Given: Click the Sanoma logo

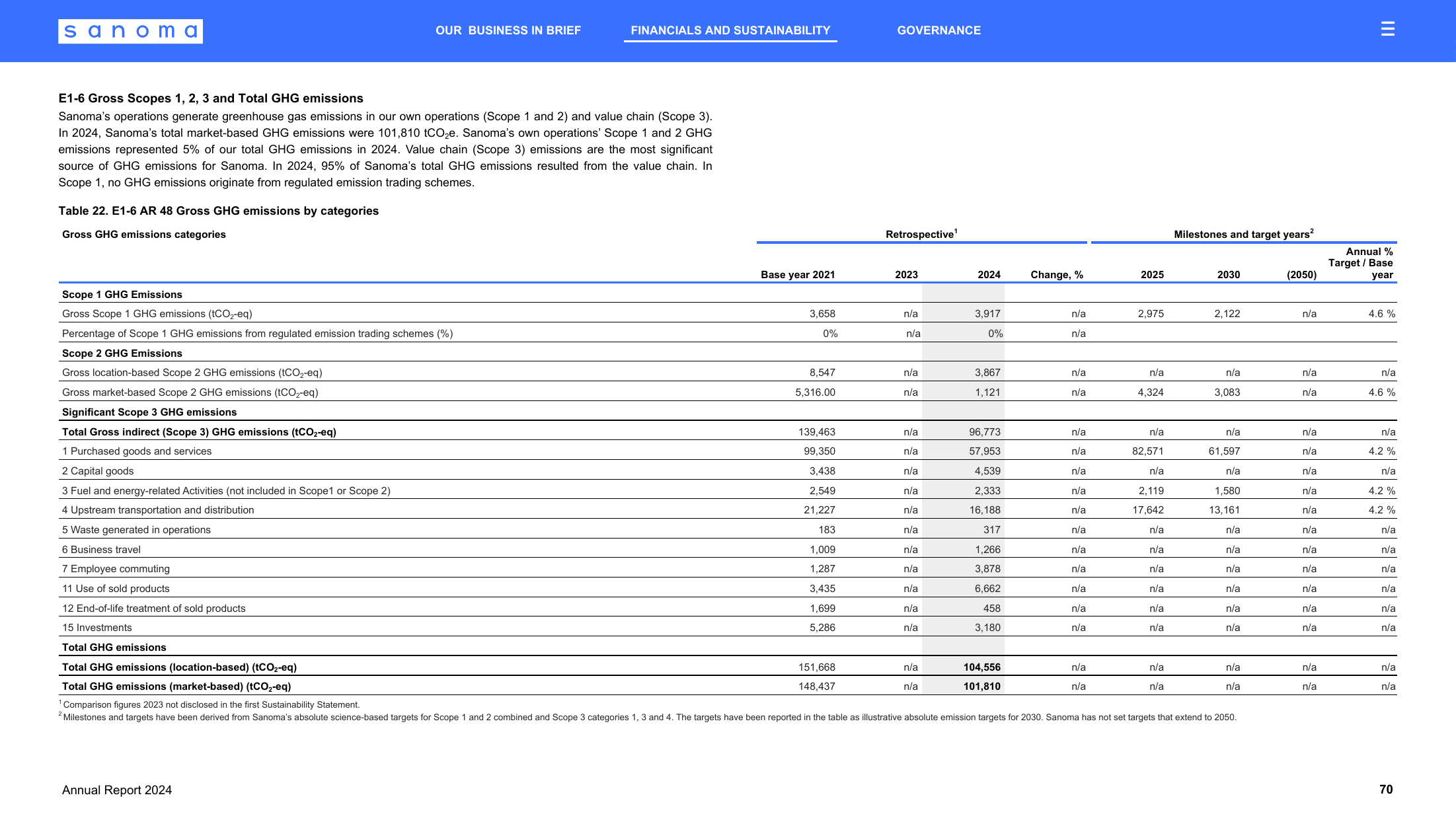Looking at the screenshot, I should pyautogui.click(x=130, y=31).
